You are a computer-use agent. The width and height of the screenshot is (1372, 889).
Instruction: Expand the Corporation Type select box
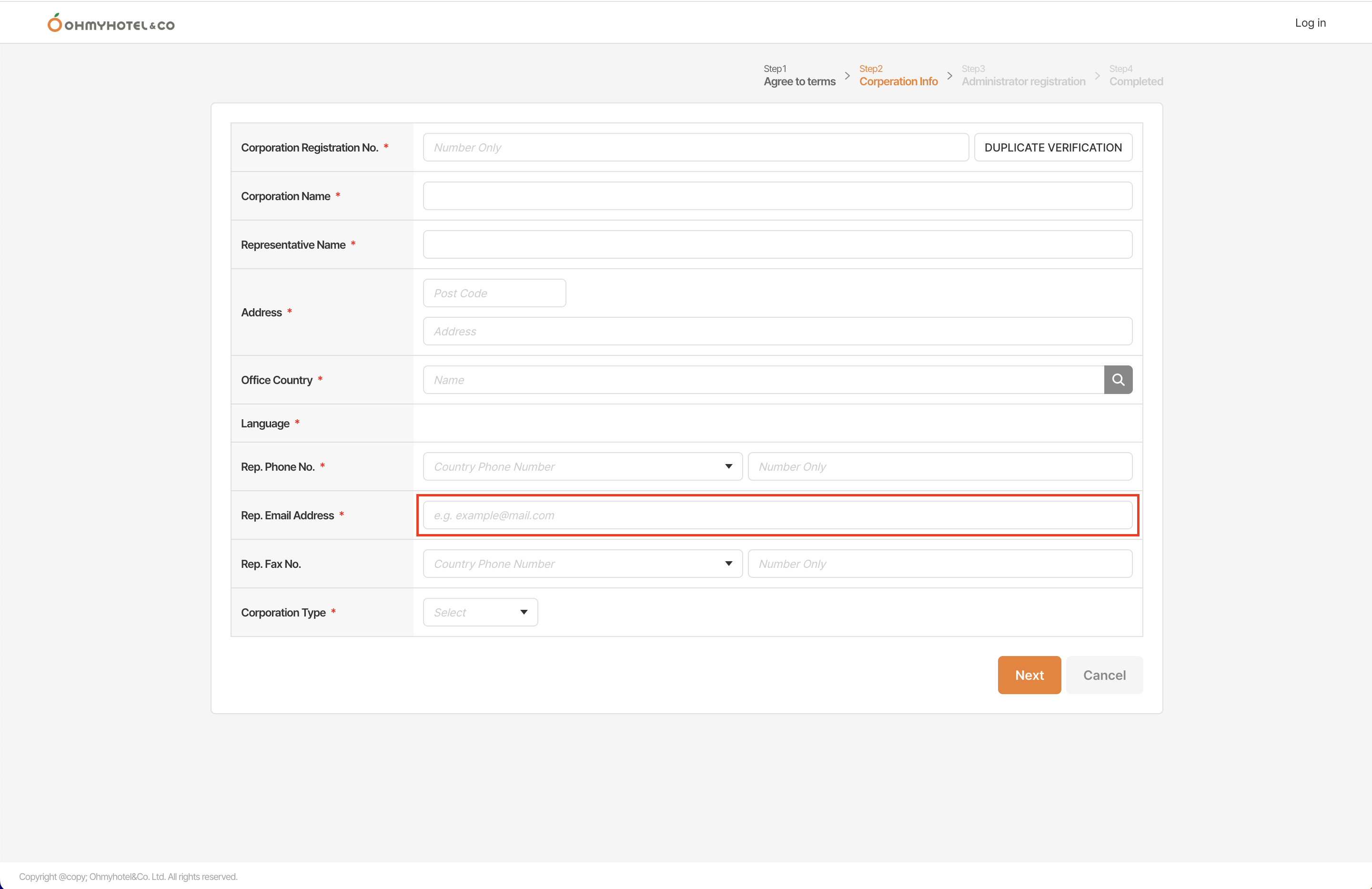click(x=480, y=612)
